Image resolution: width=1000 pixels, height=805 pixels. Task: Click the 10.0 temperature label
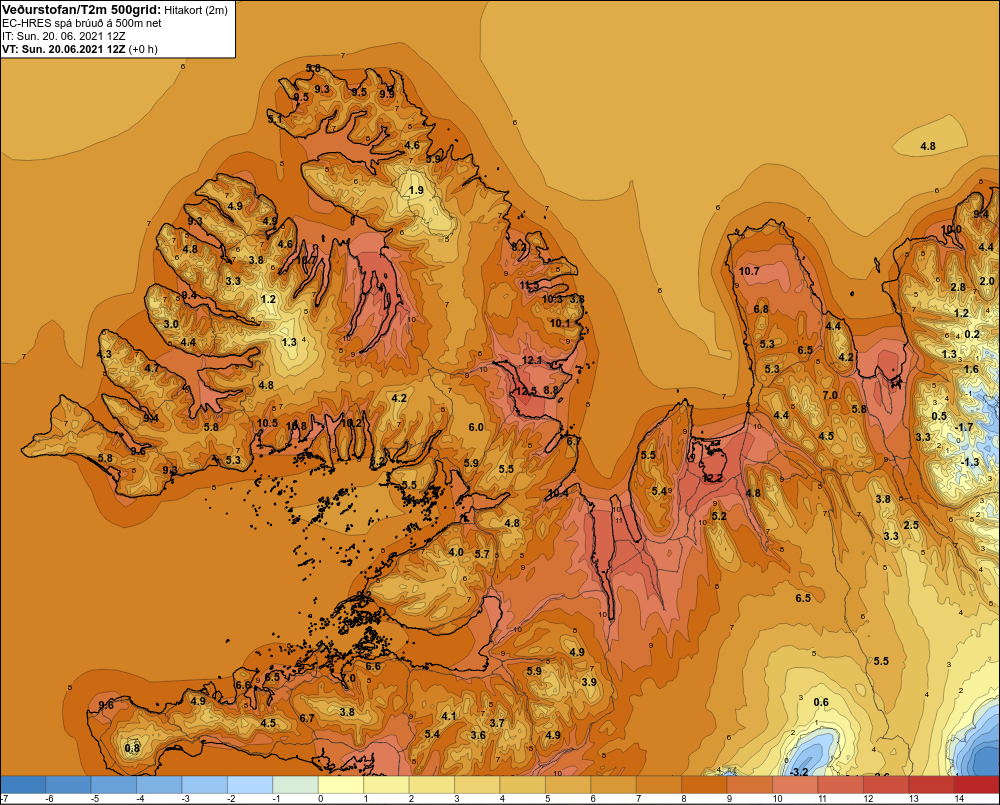pos(951,230)
